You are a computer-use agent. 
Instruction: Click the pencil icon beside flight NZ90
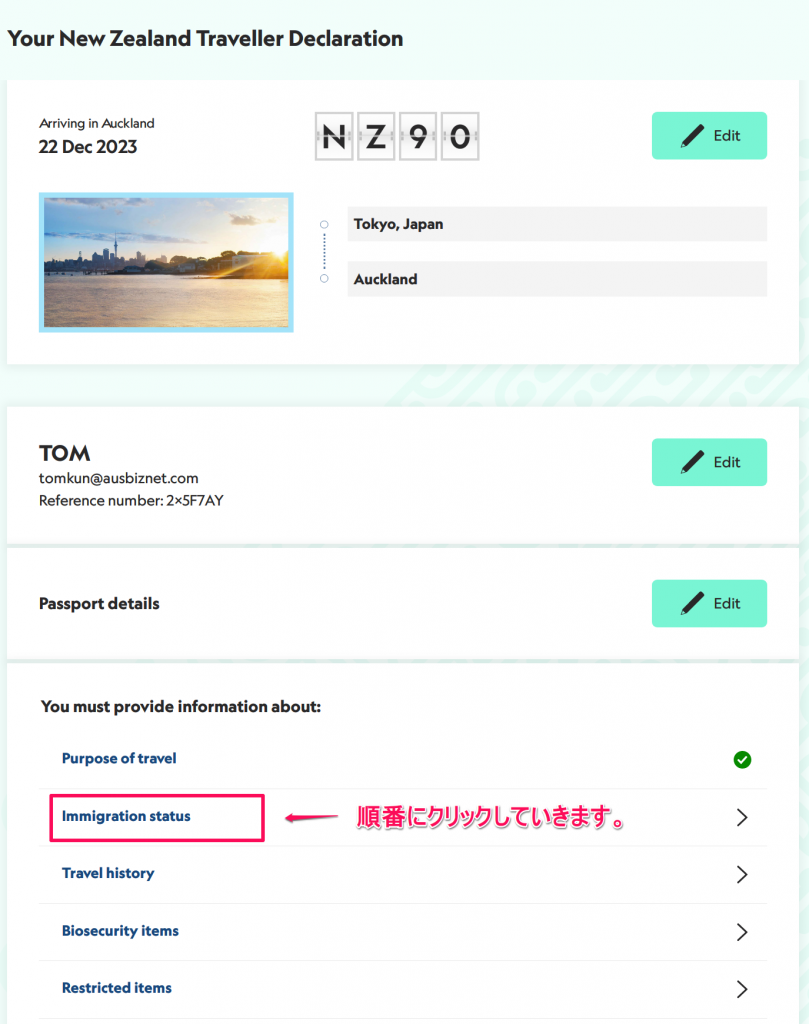(692, 136)
